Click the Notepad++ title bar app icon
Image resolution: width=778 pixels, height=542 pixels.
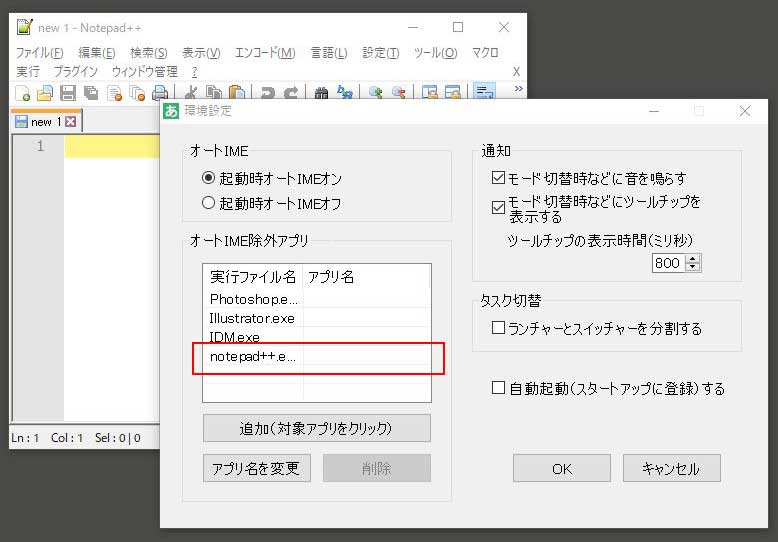click(x=24, y=27)
